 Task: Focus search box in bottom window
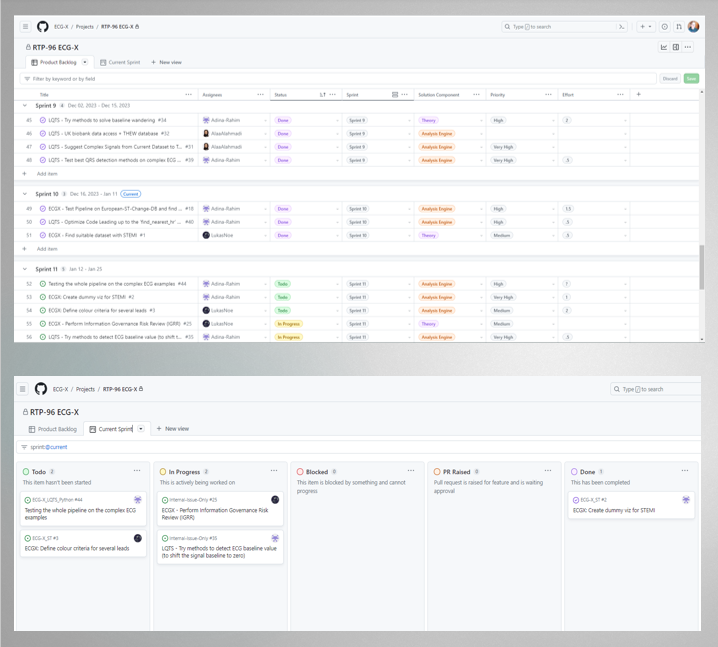tap(656, 389)
